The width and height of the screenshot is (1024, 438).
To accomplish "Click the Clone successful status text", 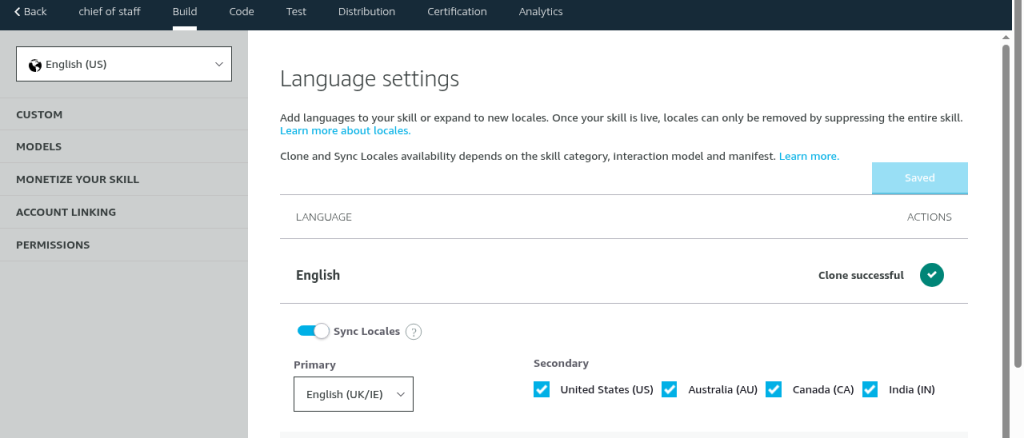I will tap(861, 275).
